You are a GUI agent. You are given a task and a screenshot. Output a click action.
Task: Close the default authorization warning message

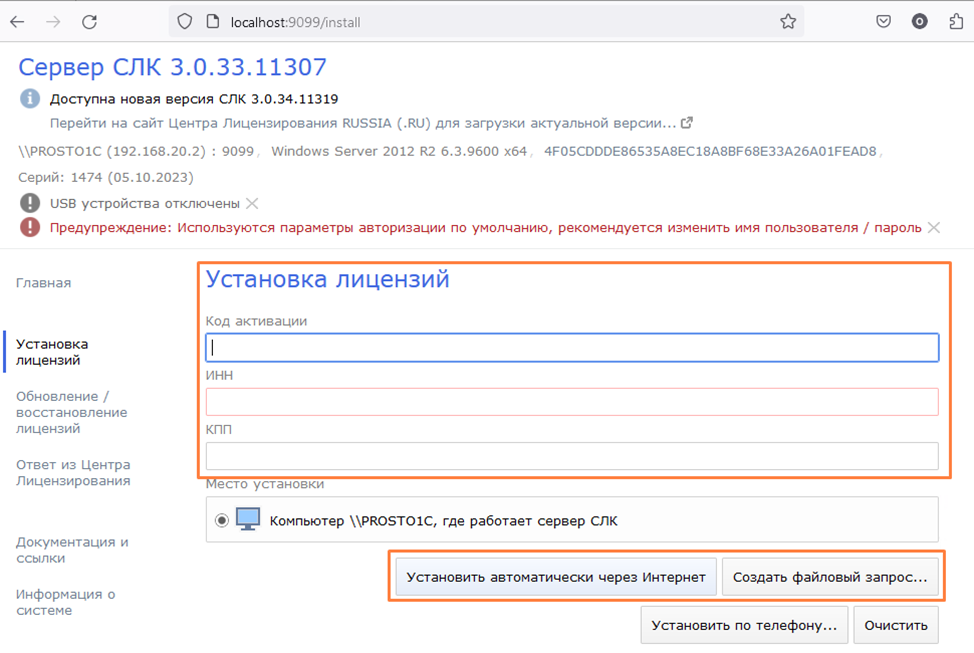click(933, 228)
